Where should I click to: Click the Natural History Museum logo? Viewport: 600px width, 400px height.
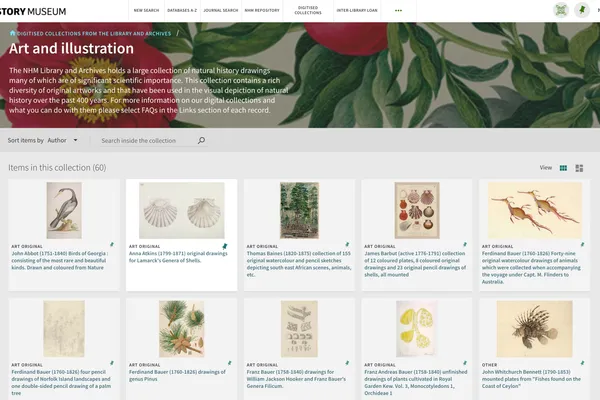pyautogui.click(x=33, y=11)
